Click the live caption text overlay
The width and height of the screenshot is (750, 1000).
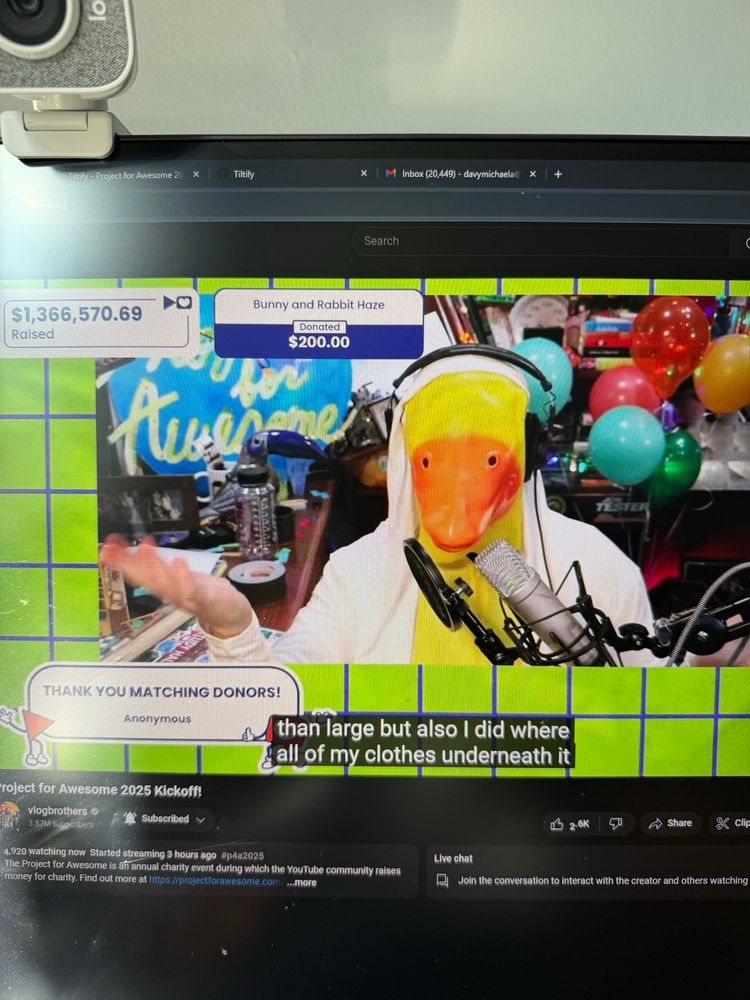(422, 742)
